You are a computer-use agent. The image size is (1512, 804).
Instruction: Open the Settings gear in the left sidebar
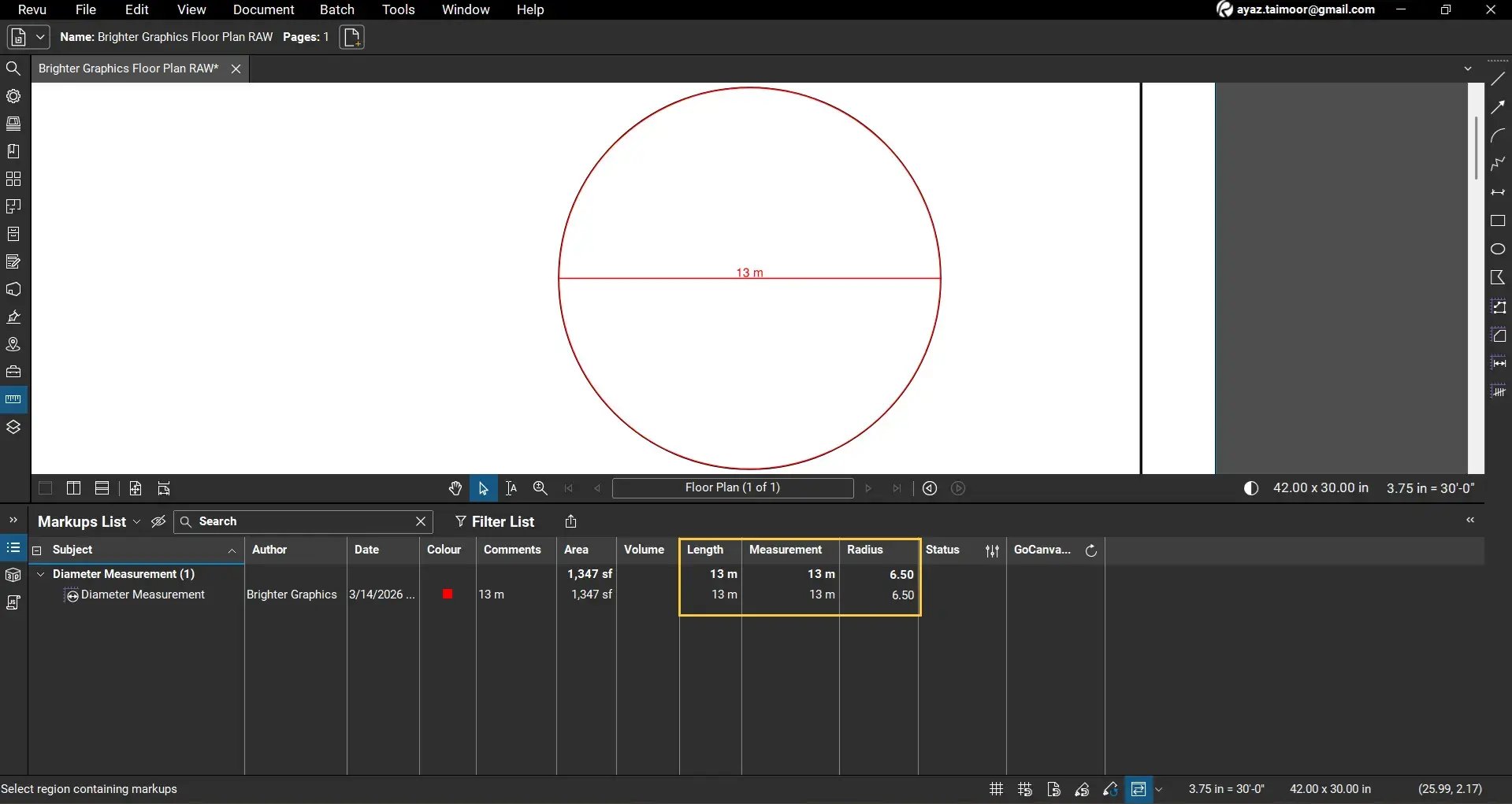click(13, 96)
